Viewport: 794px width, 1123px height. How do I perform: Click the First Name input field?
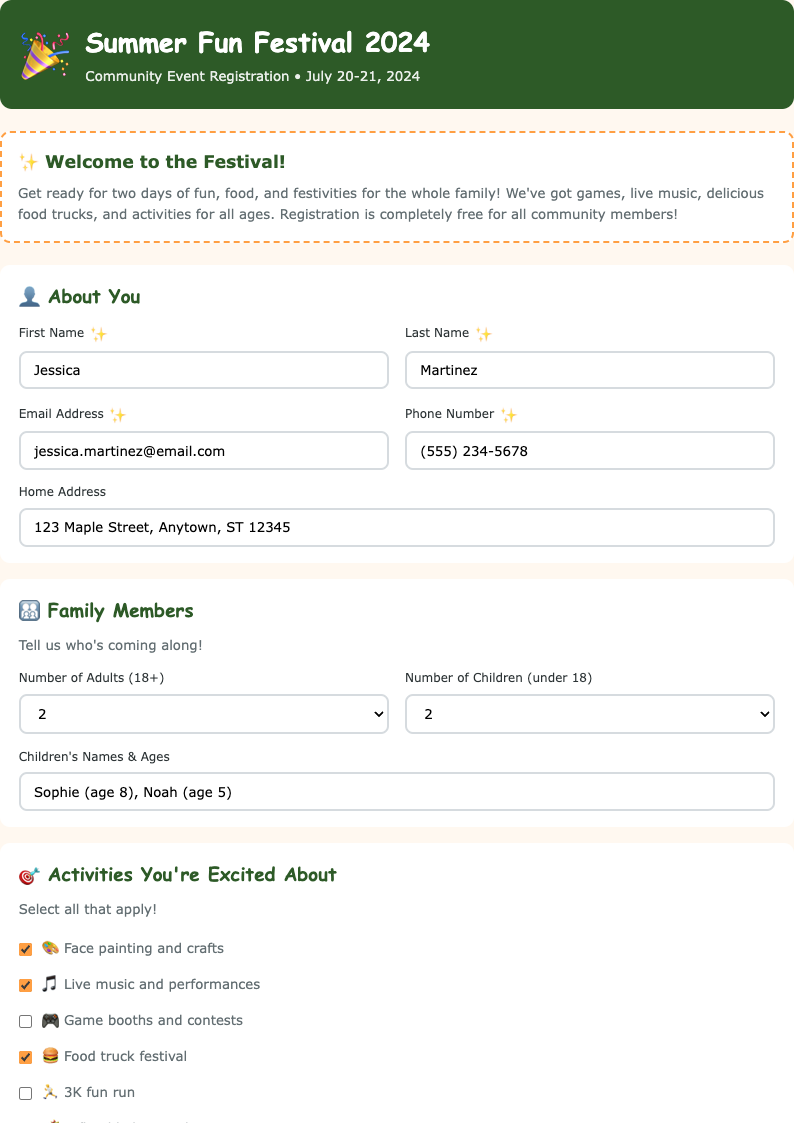pyautogui.click(x=204, y=370)
